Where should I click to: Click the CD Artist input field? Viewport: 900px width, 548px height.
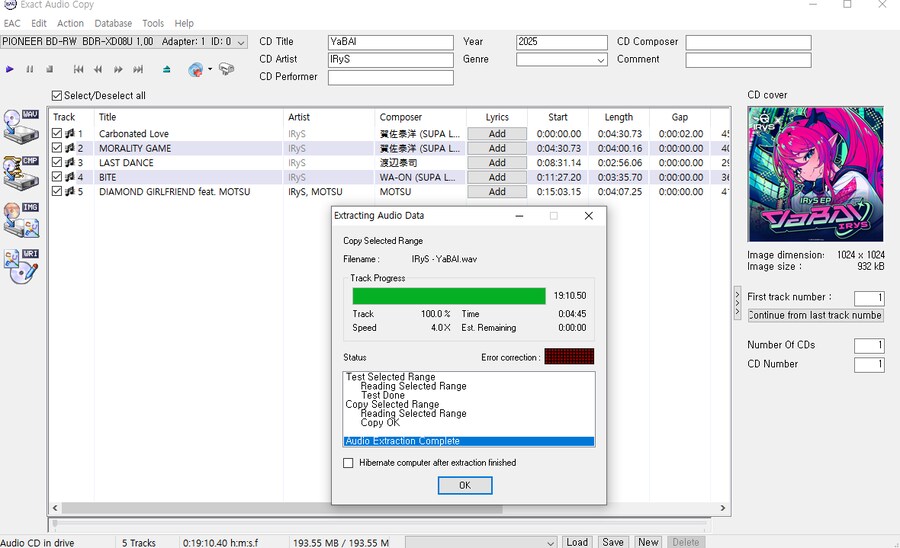coord(391,60)
